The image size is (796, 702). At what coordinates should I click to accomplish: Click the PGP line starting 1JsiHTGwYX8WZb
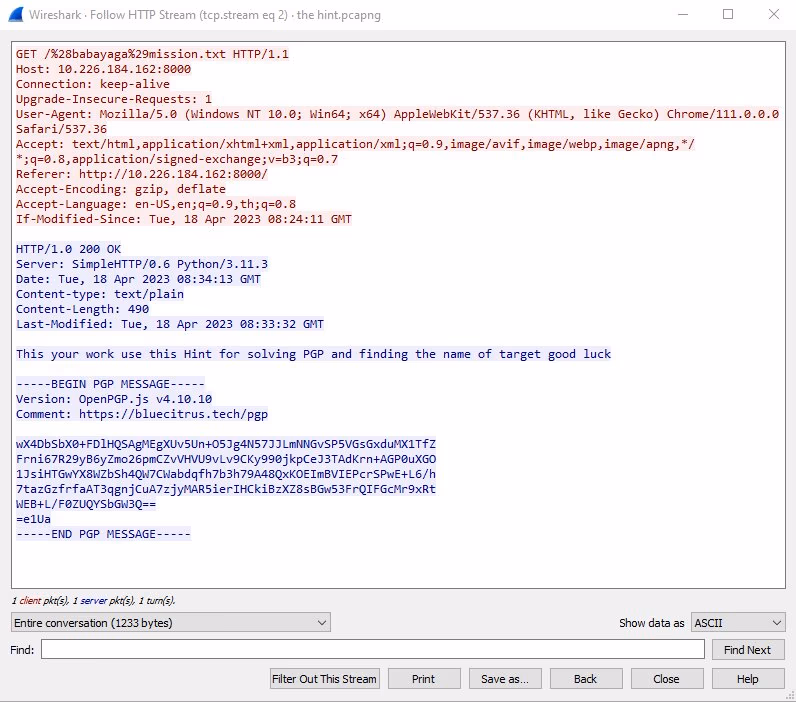(x=226, y=474)
